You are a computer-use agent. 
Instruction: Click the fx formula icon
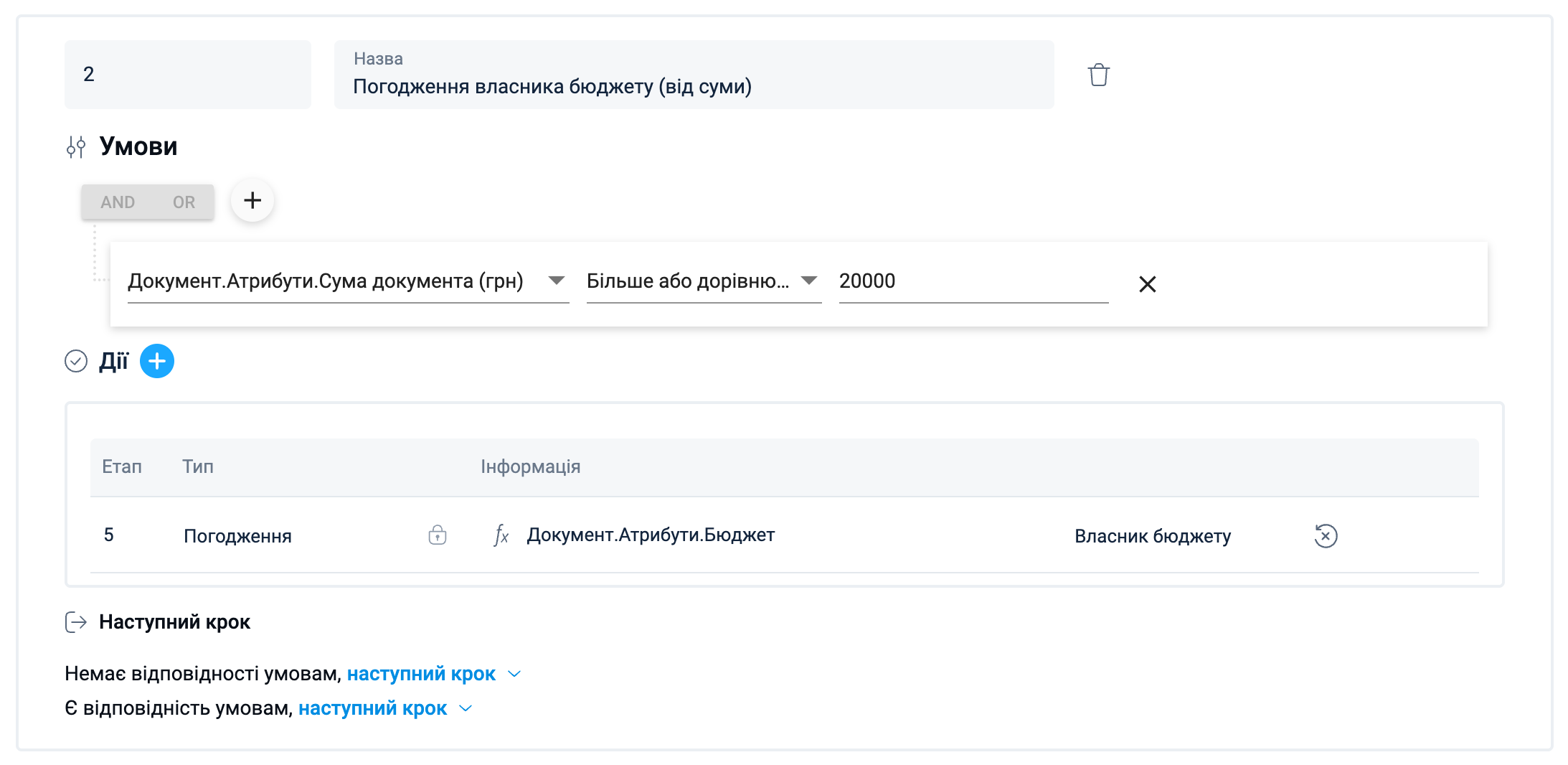point(501,535)
